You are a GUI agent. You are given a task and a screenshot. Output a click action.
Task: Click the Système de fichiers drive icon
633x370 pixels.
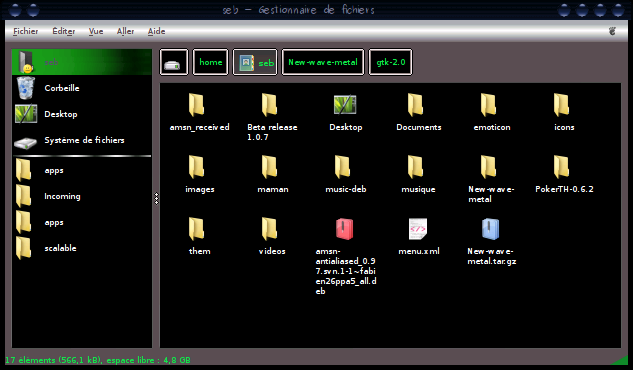(25, 143)
